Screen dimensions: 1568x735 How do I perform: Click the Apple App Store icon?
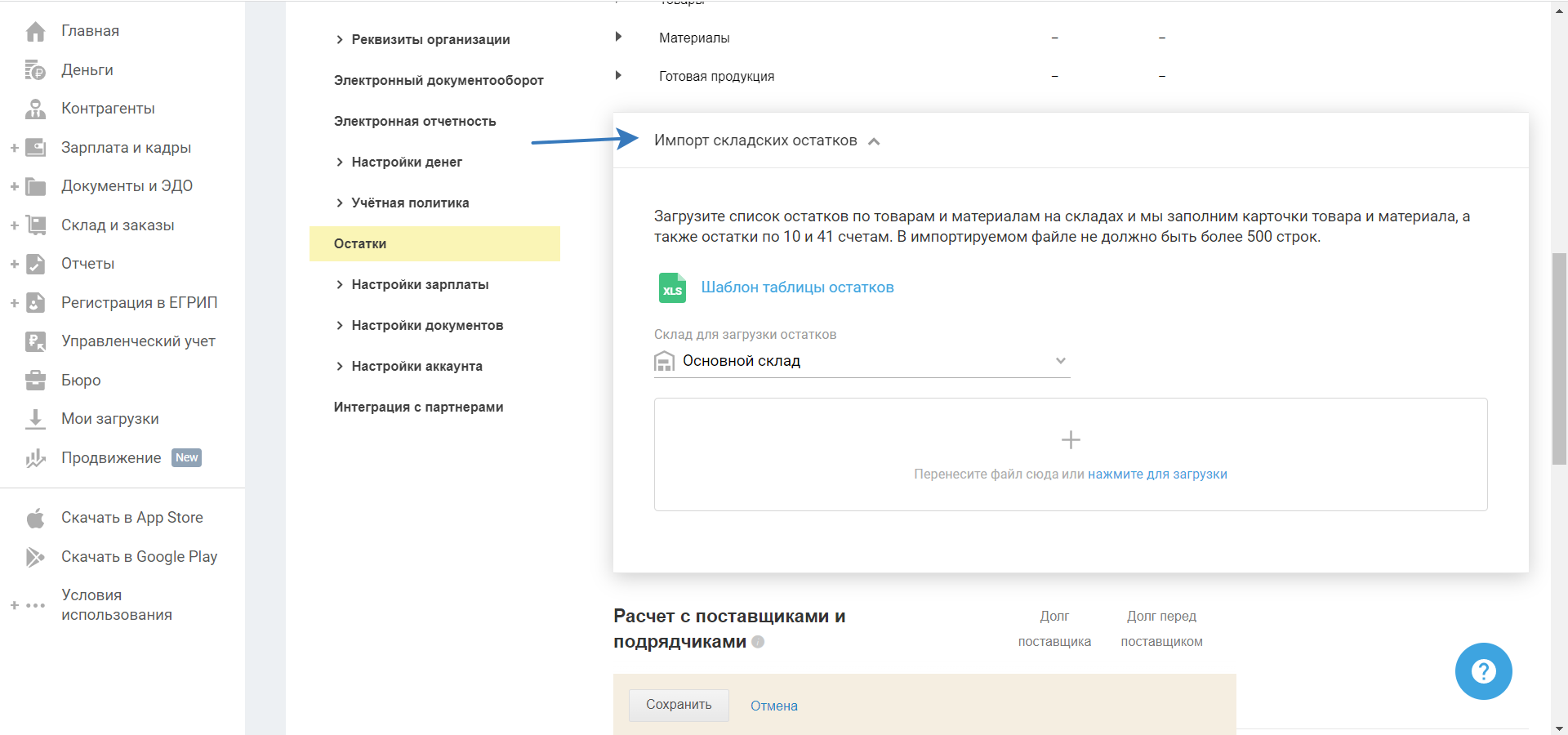pos(35,518)
